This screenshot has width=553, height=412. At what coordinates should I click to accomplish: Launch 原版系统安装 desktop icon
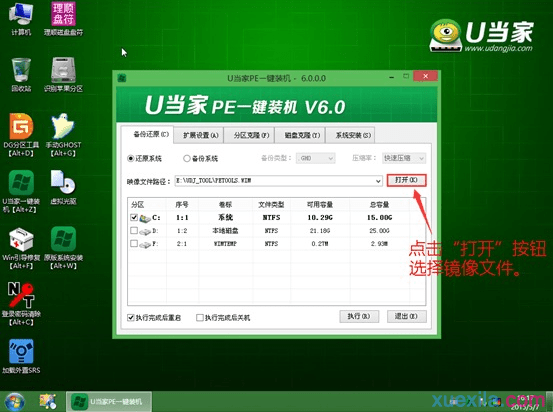click(63, 248)
